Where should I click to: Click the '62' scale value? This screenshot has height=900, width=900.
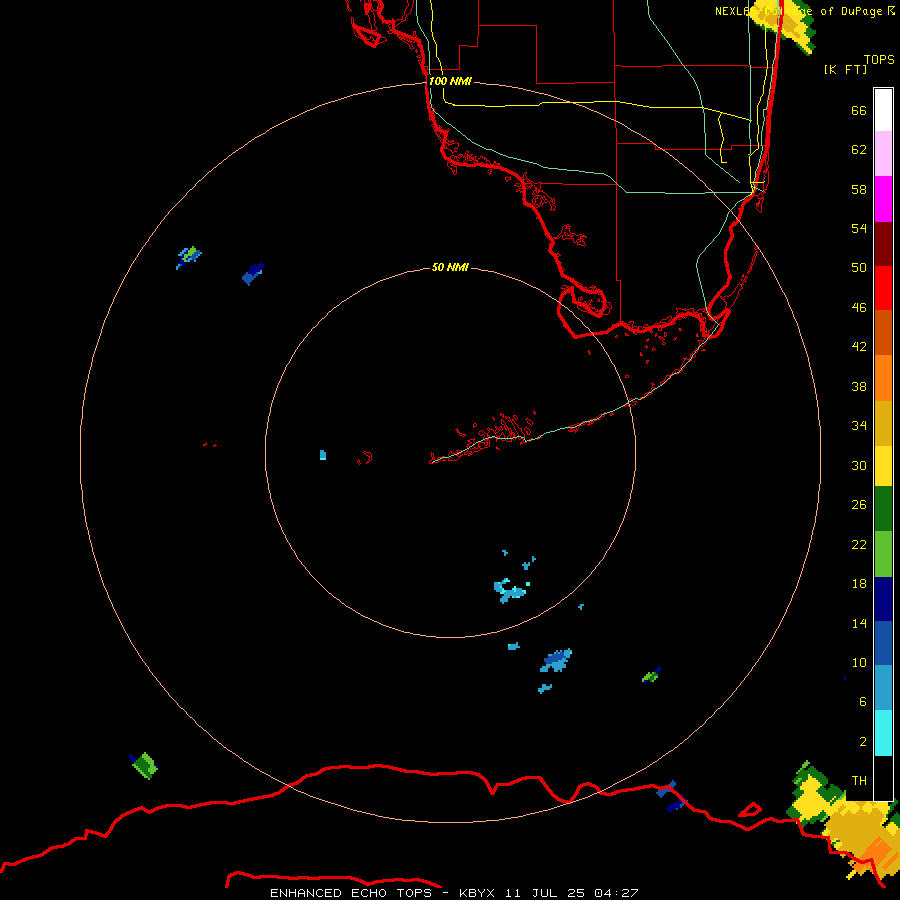(x=859, y=150)
